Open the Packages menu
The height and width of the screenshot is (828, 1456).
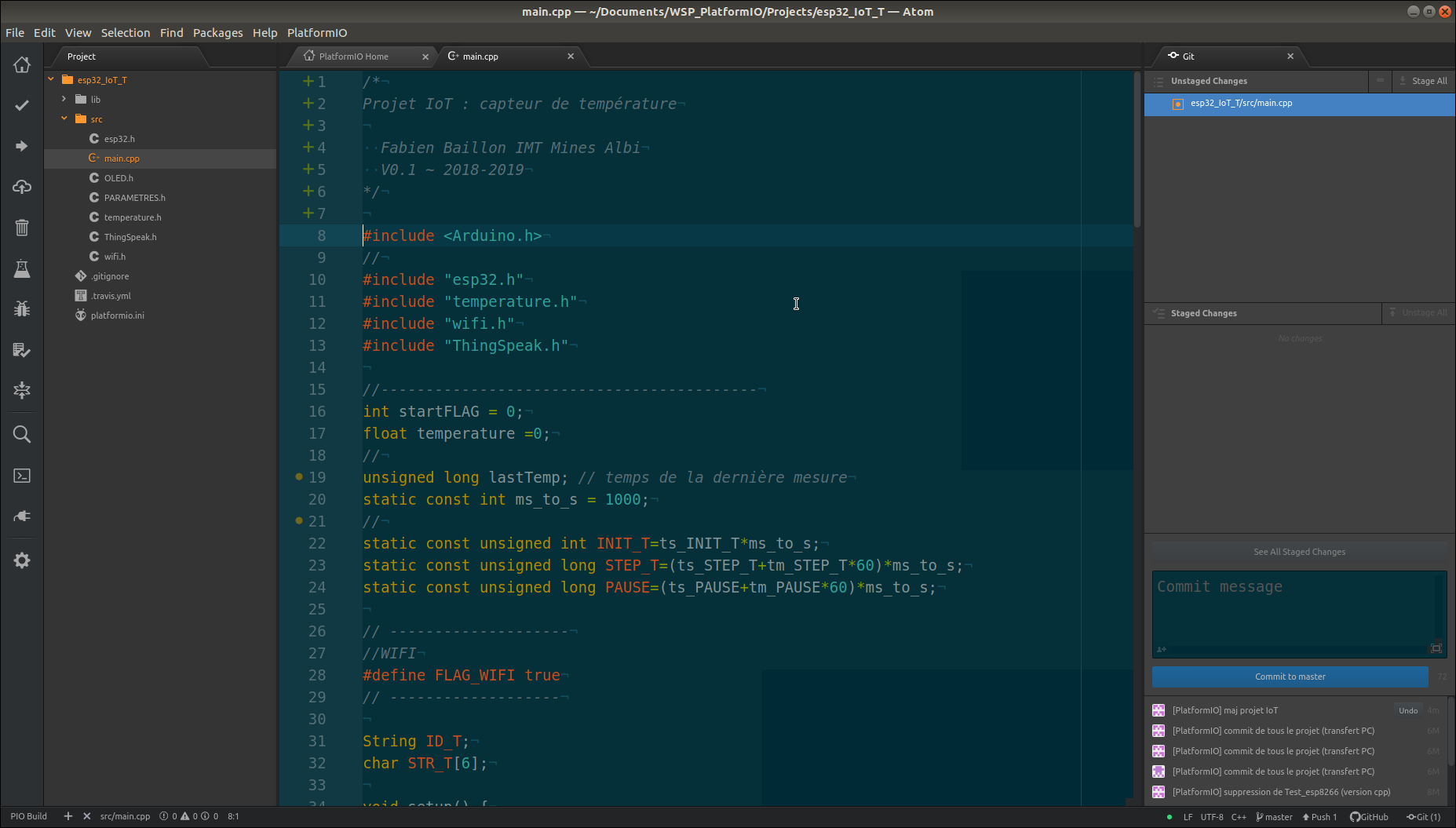[x=217, y=33]
